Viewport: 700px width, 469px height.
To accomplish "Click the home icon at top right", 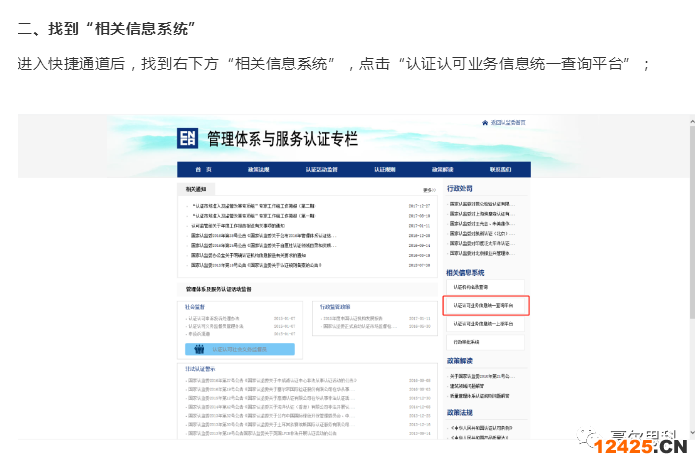I will [484, 122].
